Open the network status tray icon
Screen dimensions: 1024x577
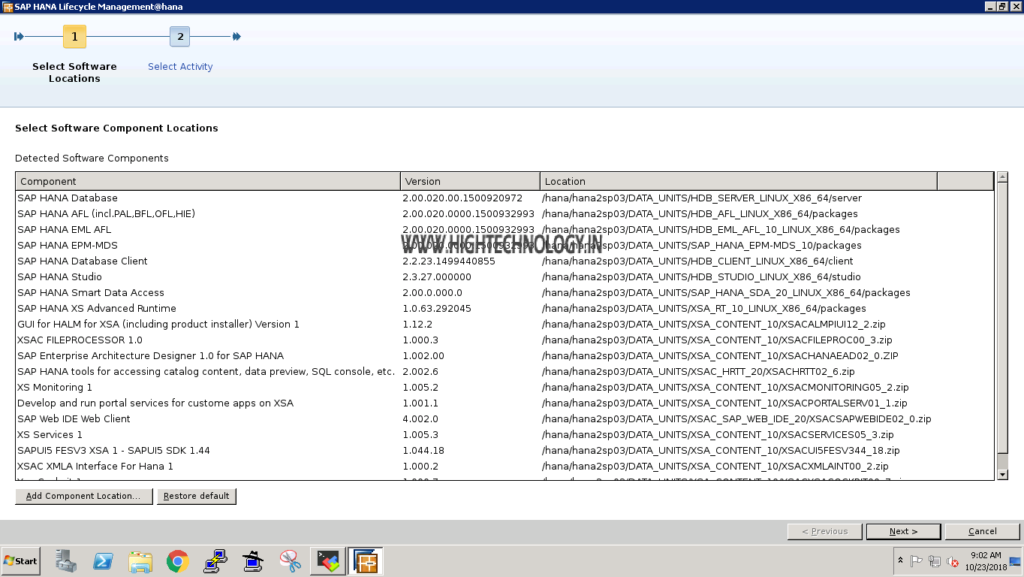coord(935,561)
